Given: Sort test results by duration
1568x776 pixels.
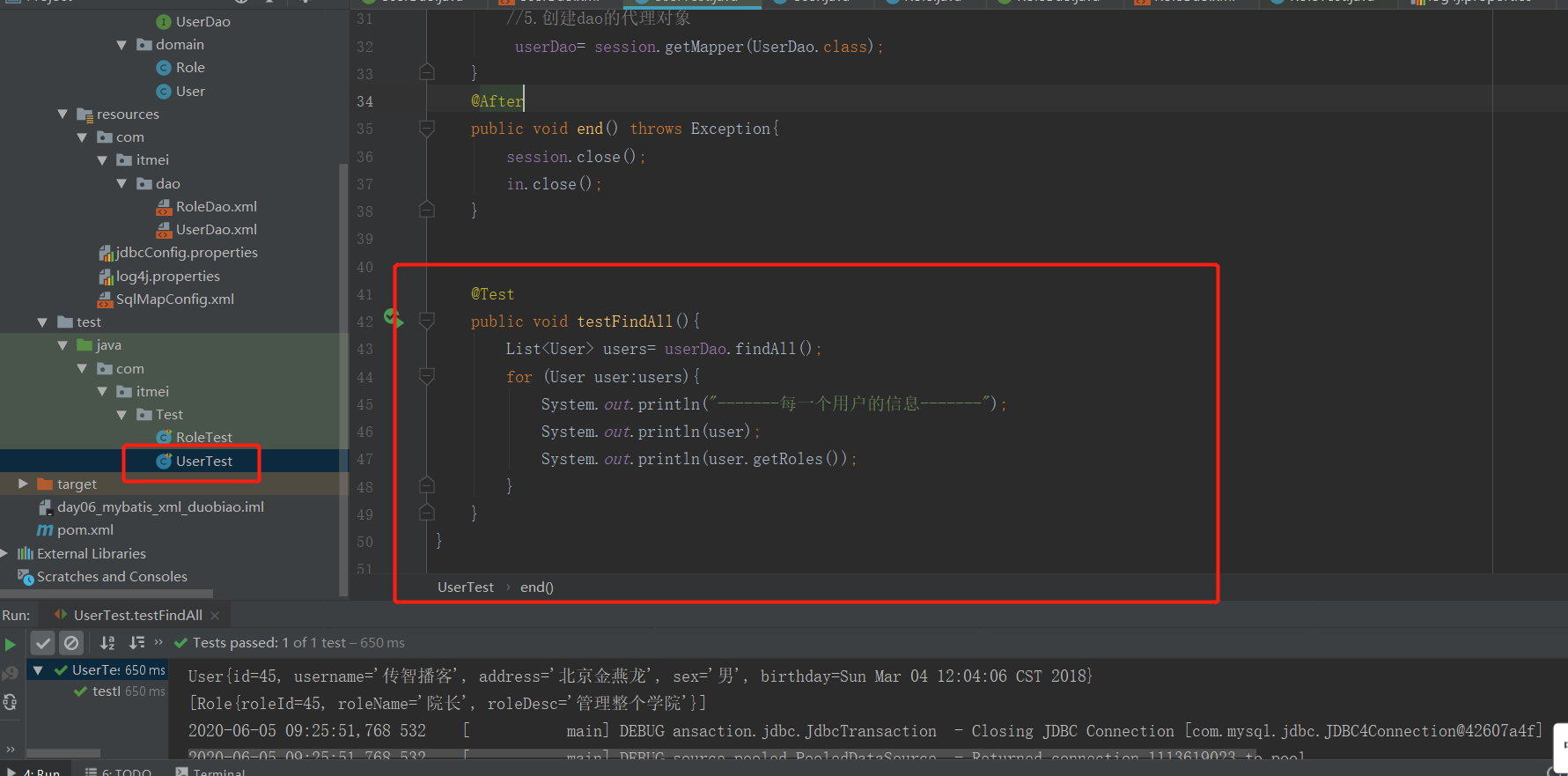Looking at the screenshot, I should (x=136, y=643).
